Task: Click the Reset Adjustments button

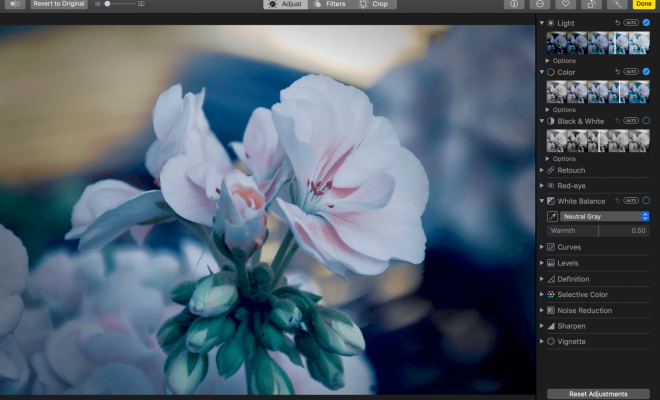Action: coord(598,394)
